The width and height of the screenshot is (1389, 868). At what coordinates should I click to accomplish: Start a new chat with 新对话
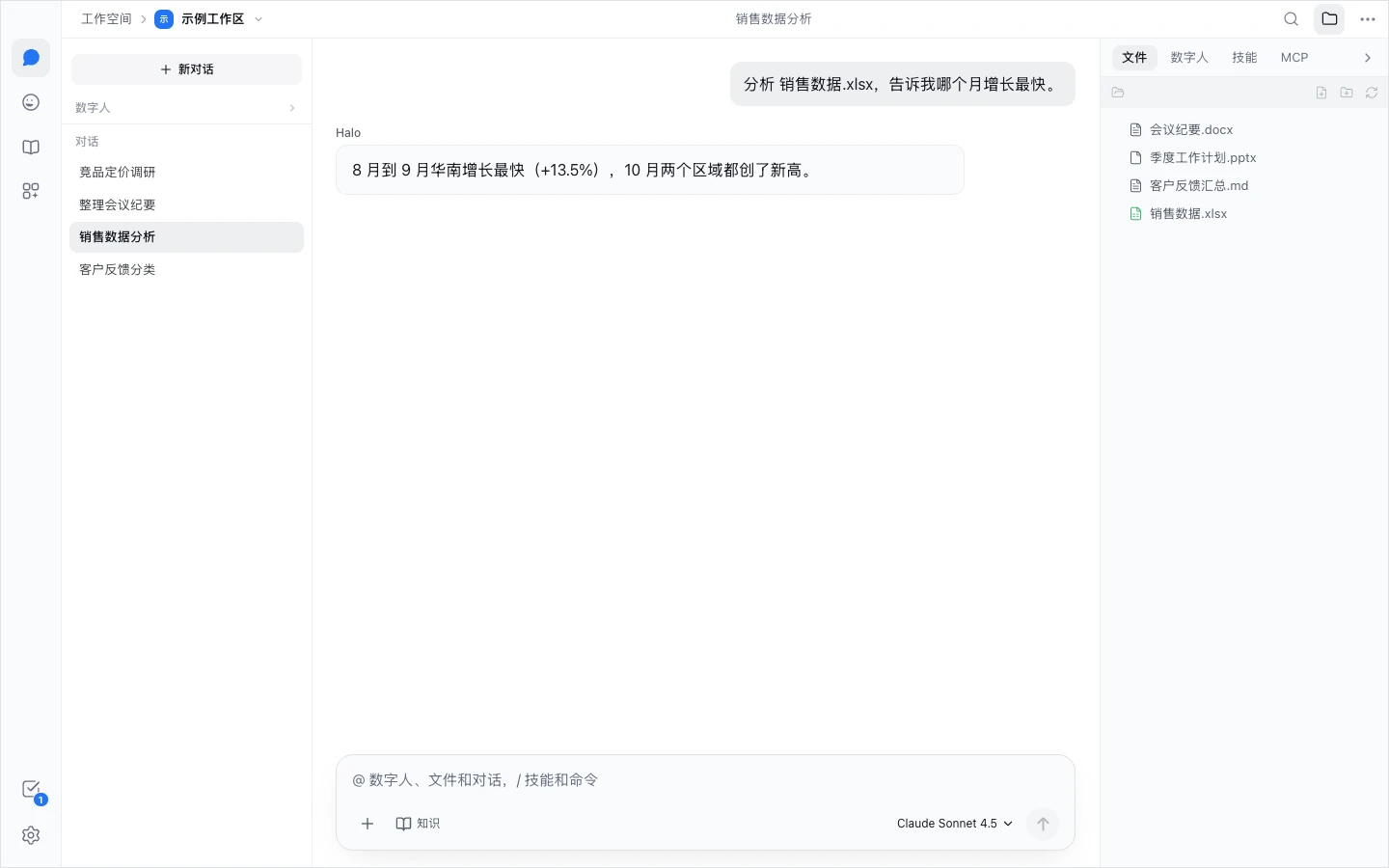[186, 69]
